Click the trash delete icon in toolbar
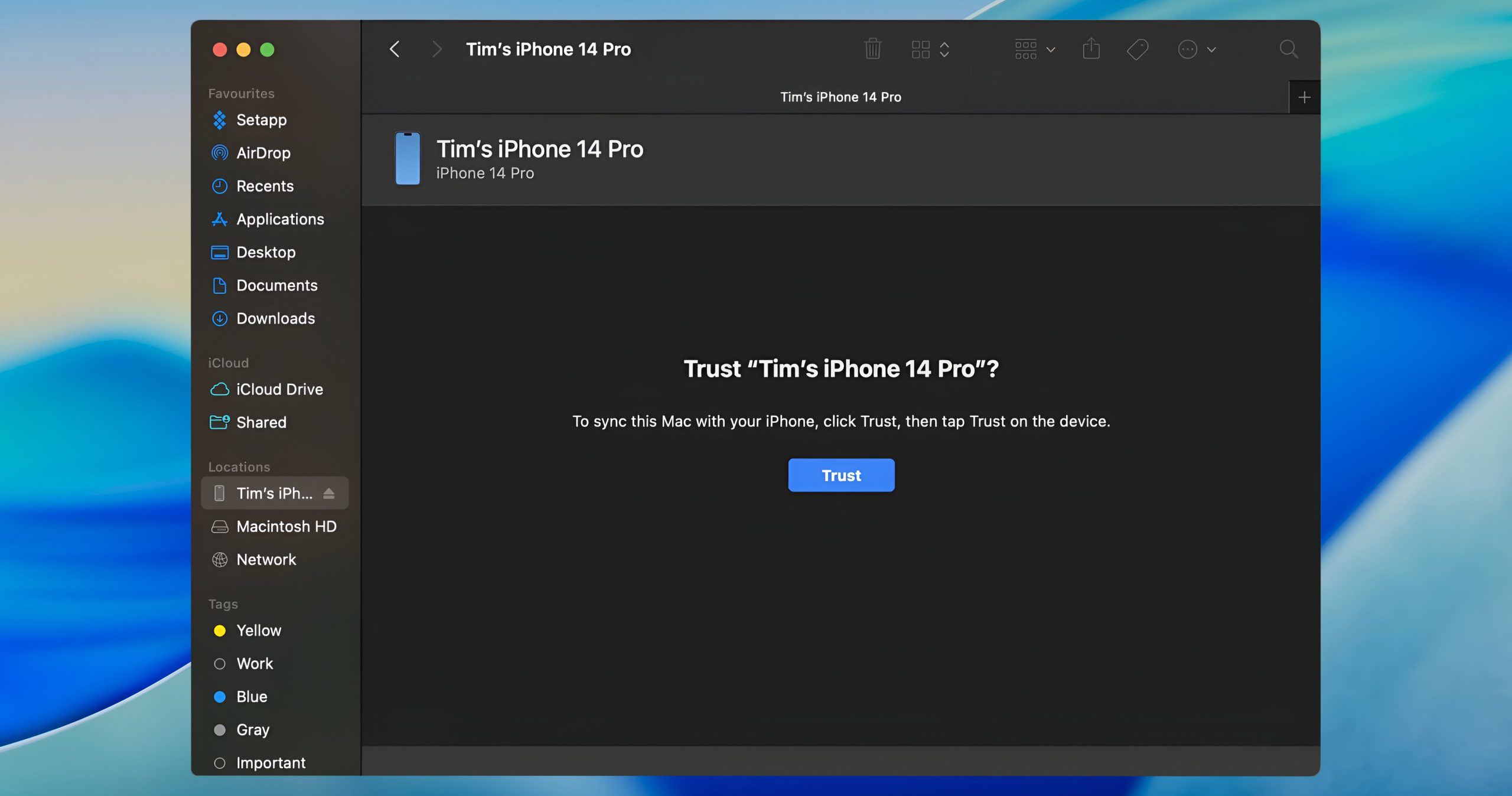 coord(872,49)
